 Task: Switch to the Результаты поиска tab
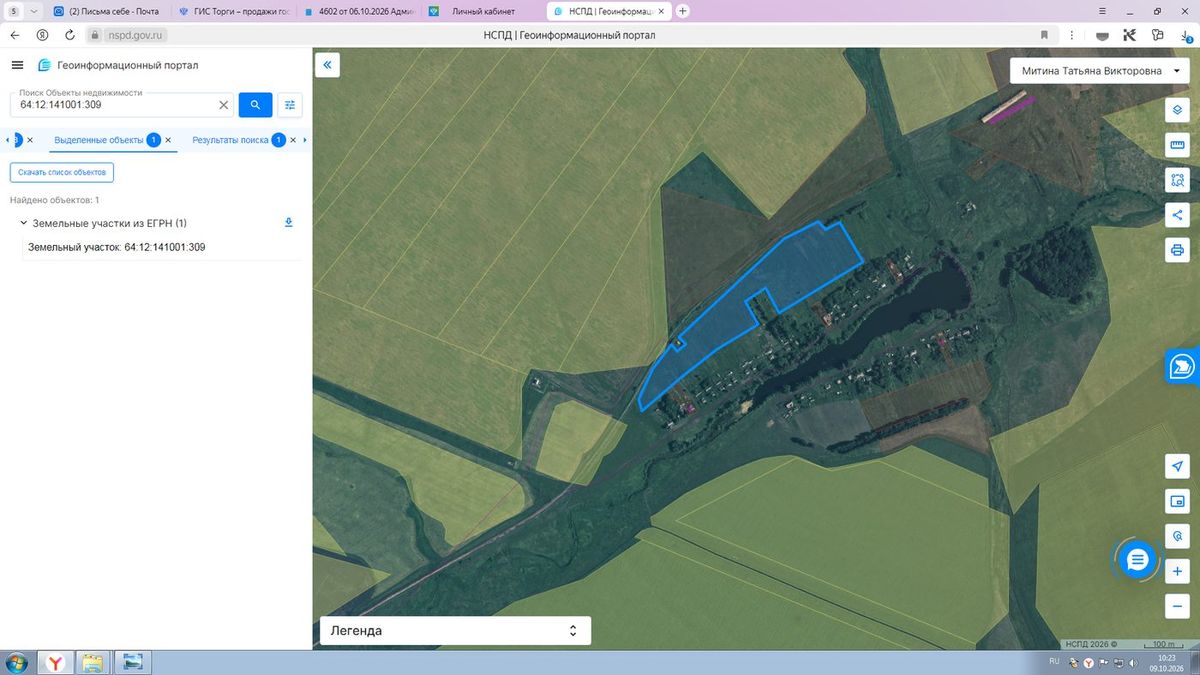230,140
